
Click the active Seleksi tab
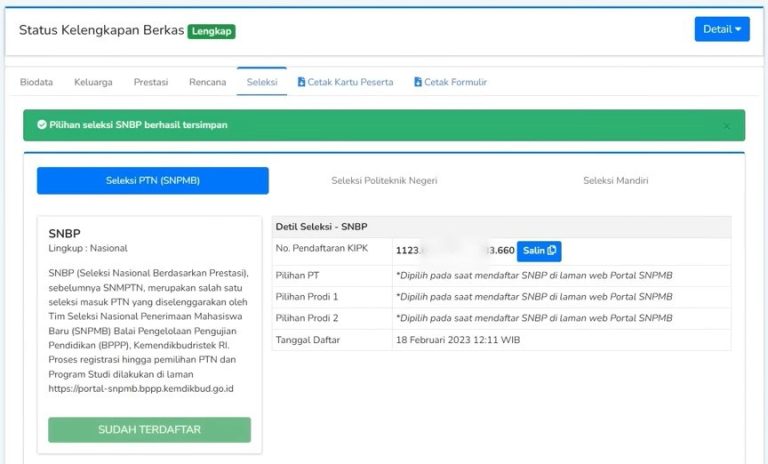(x=262, y=82)
